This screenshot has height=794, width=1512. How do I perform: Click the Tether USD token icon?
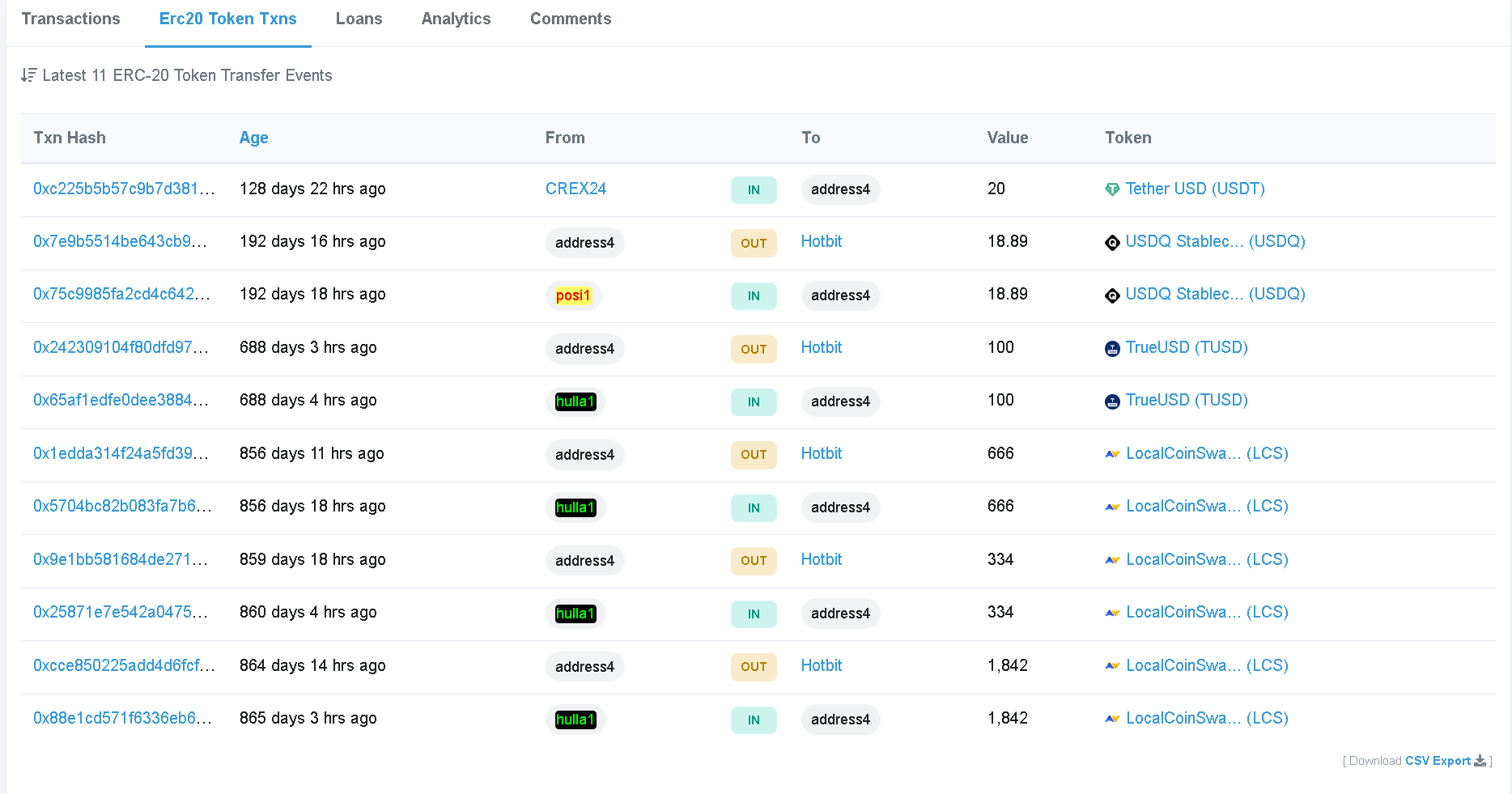(x=1112, y=189)
